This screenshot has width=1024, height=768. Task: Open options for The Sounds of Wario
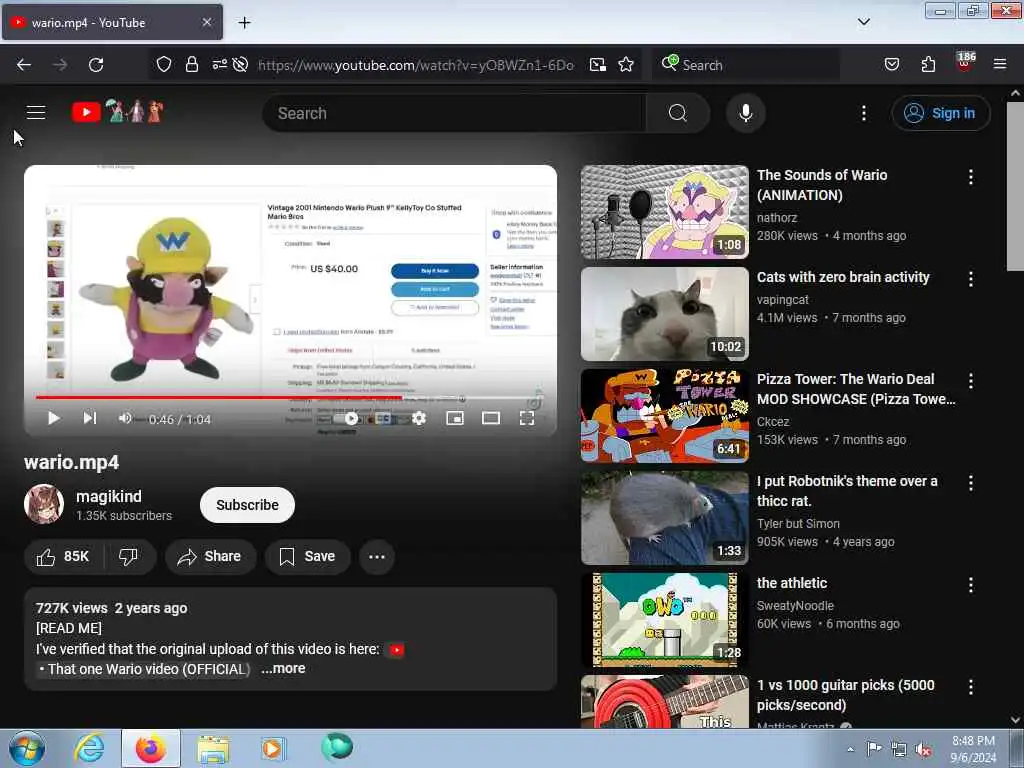[970, 177]
